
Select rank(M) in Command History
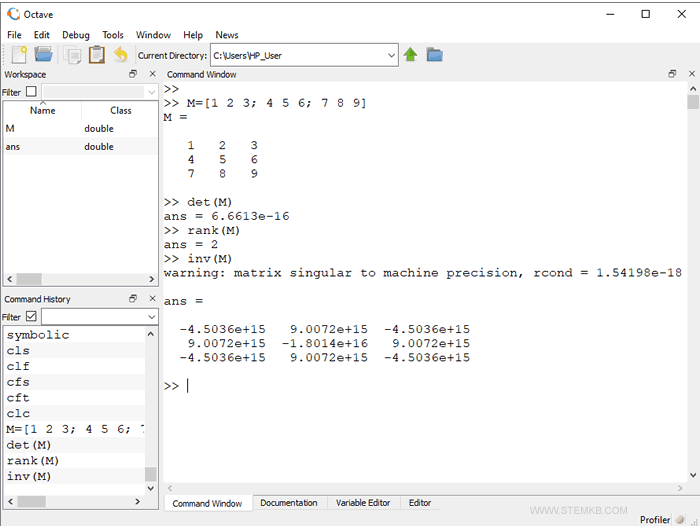(33, 460)
